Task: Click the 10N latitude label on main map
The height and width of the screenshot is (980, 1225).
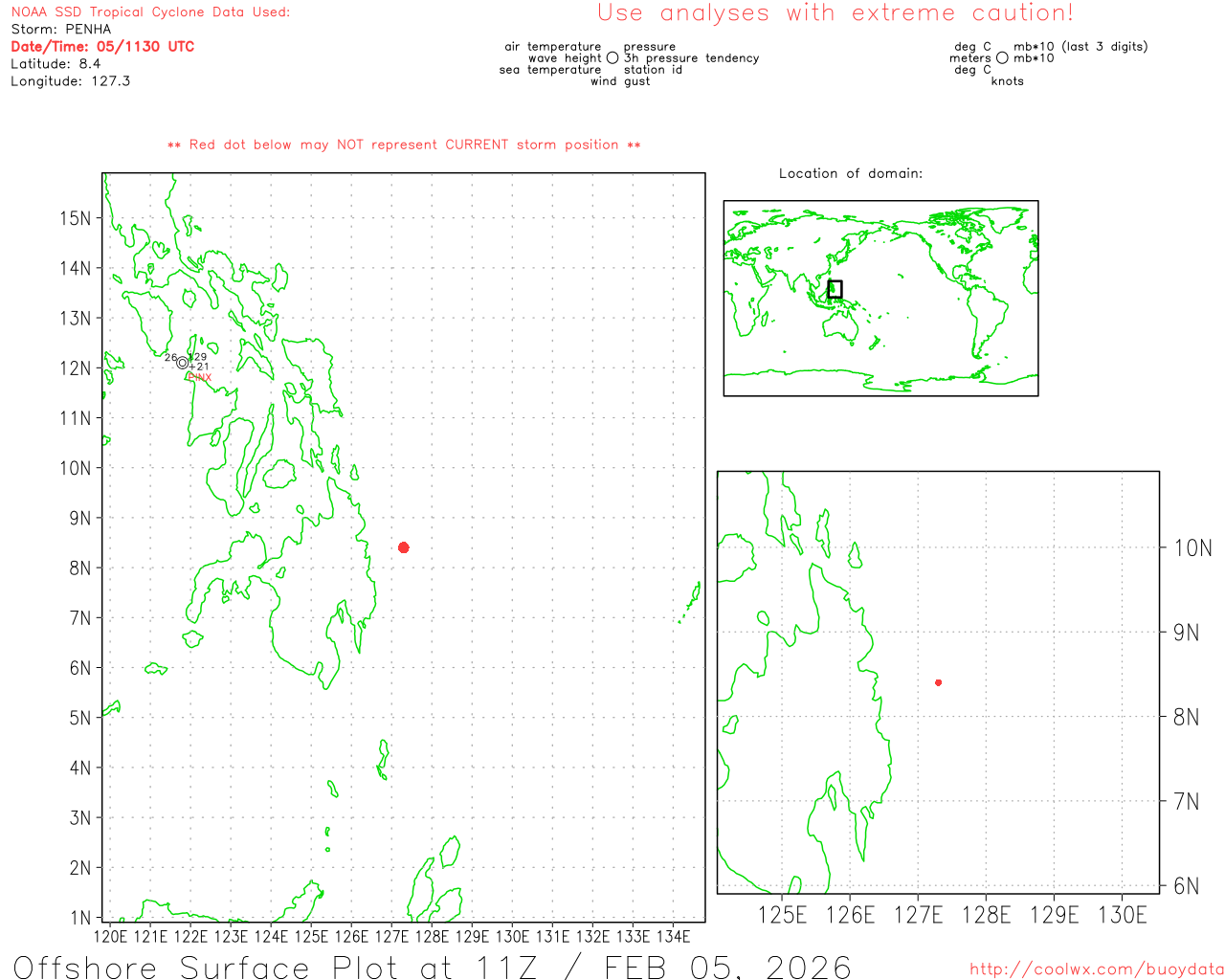Action: point(75,468)
